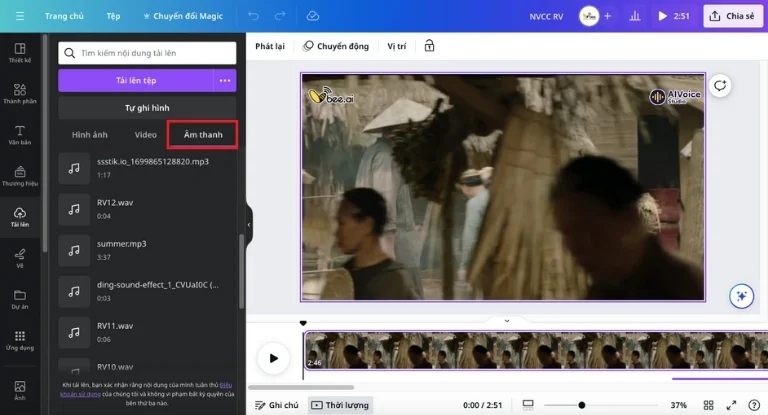The width and height of the screenshot is (768, 415).
Task: Click the comment refresh icon beside the canvas
Action: coord(720,86)
